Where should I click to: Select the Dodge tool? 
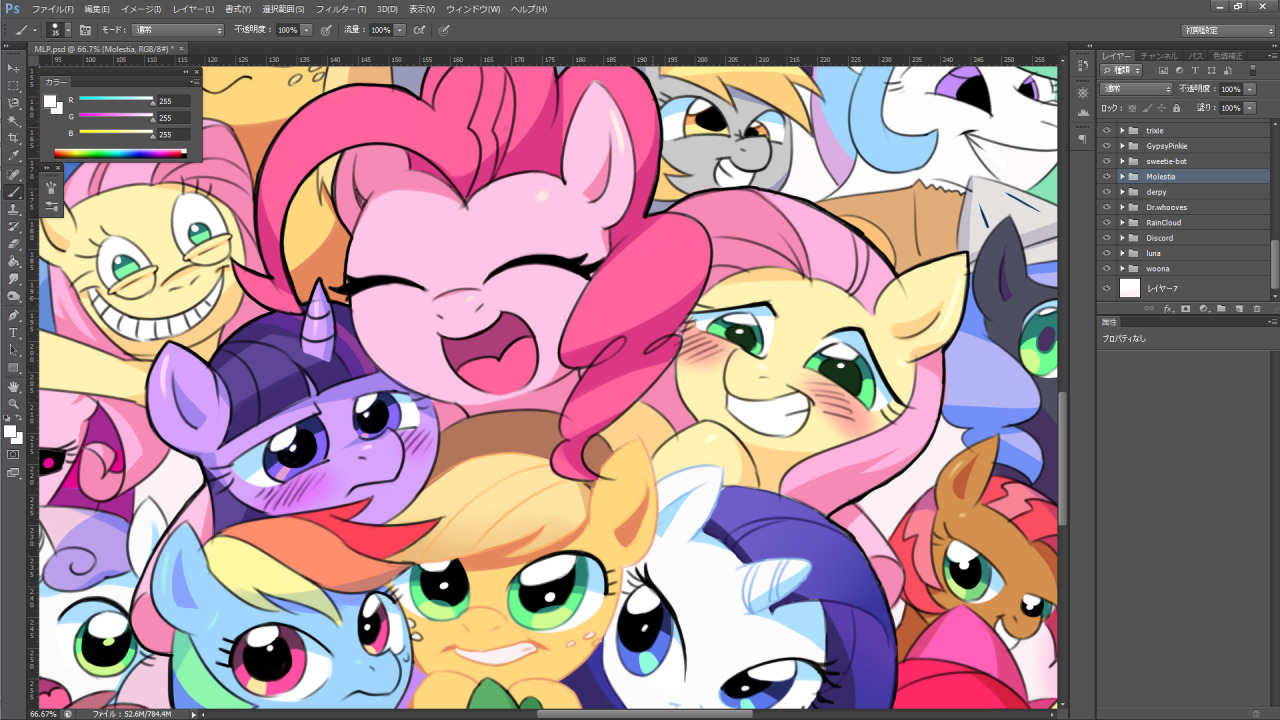(14, 296)
